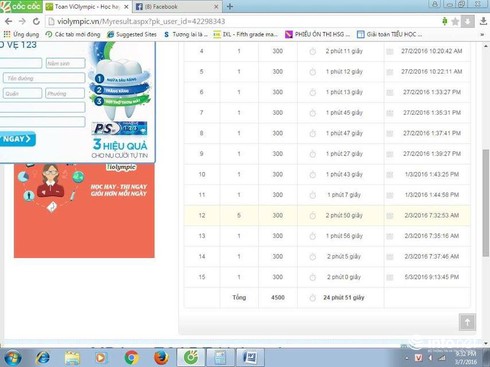Screen dimensions: 490x367
Task: Bookmark page with the star icon
Action: [455, 22]
